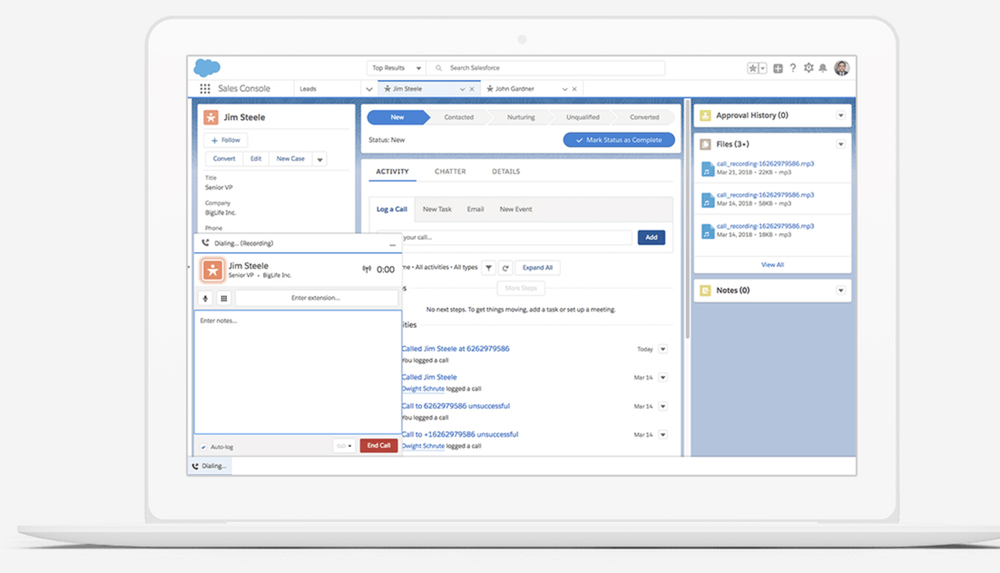This screenshot has width=1000, height=573.
Task: Click View All files link
Action: pos(772,265)
